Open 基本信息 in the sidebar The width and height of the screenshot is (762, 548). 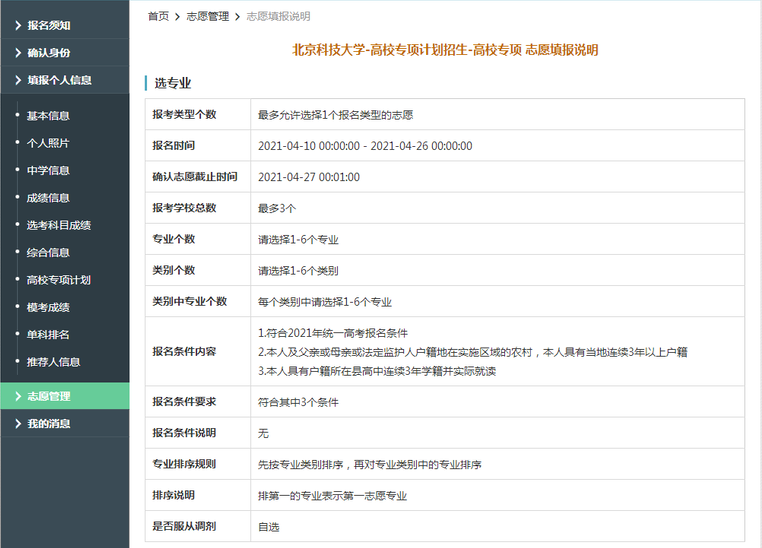pos(48,116)
